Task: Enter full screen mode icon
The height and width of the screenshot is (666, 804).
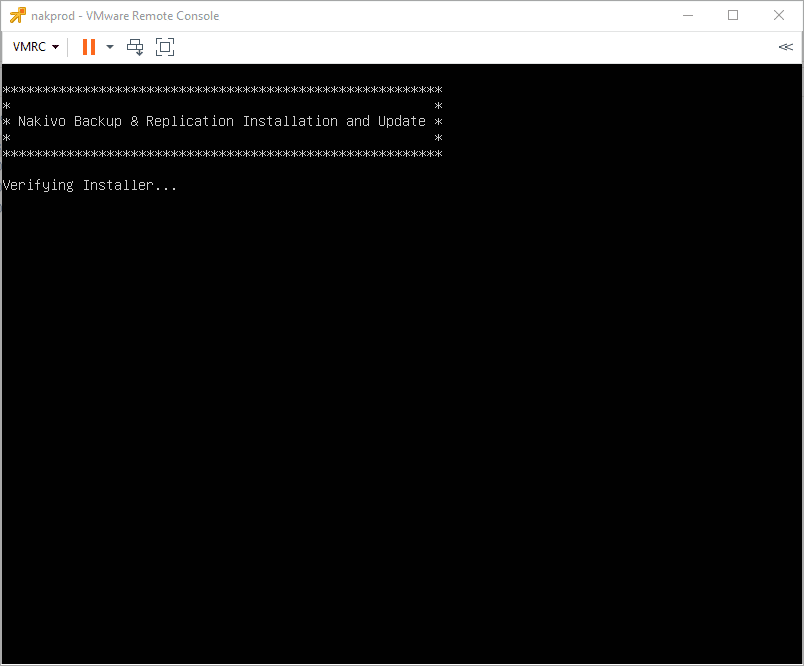Action: click(165, 47)
